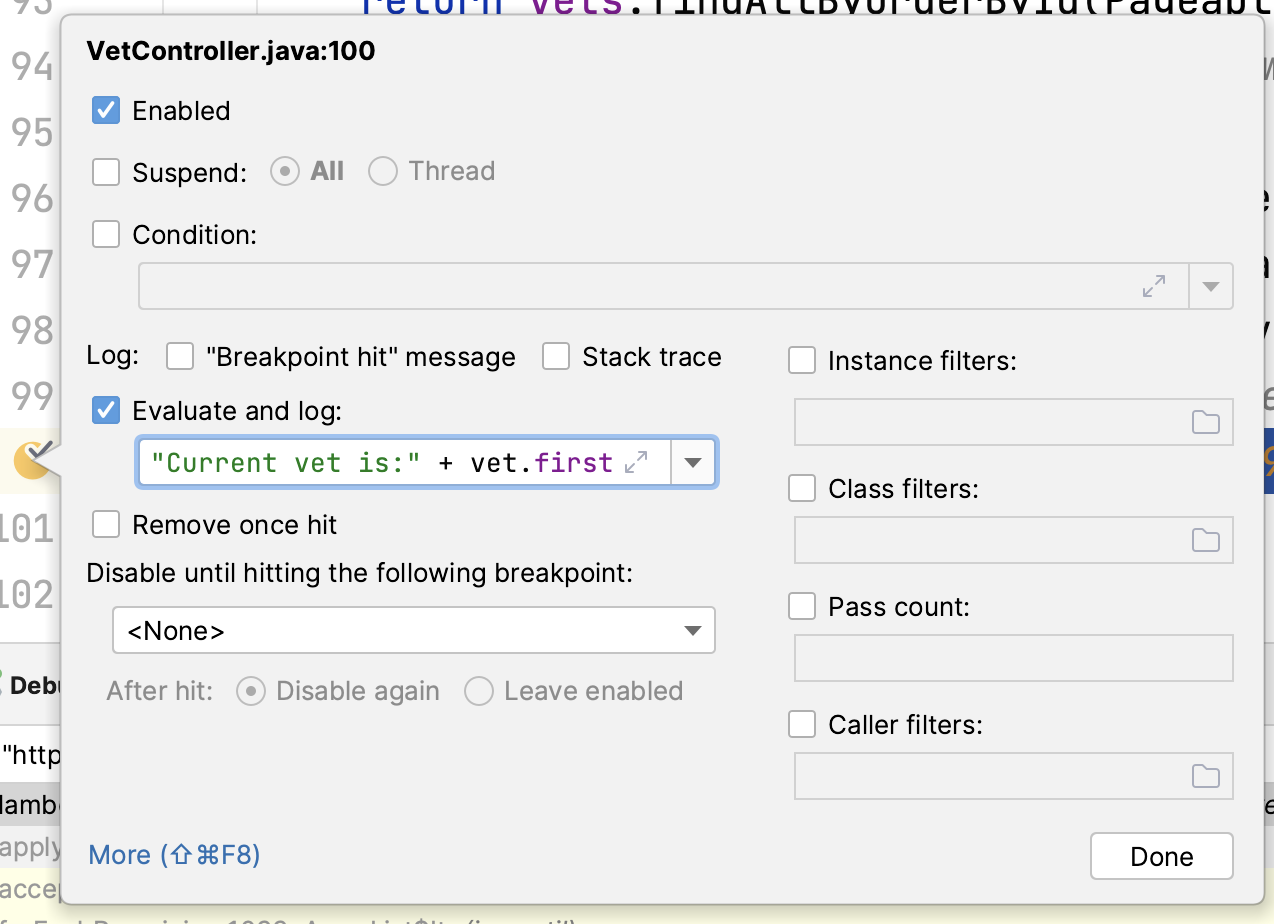The height and width of the screenshot is (924, 1274).
Task: Open the Caller filters folder chooser
Action: click(1206, 776)
